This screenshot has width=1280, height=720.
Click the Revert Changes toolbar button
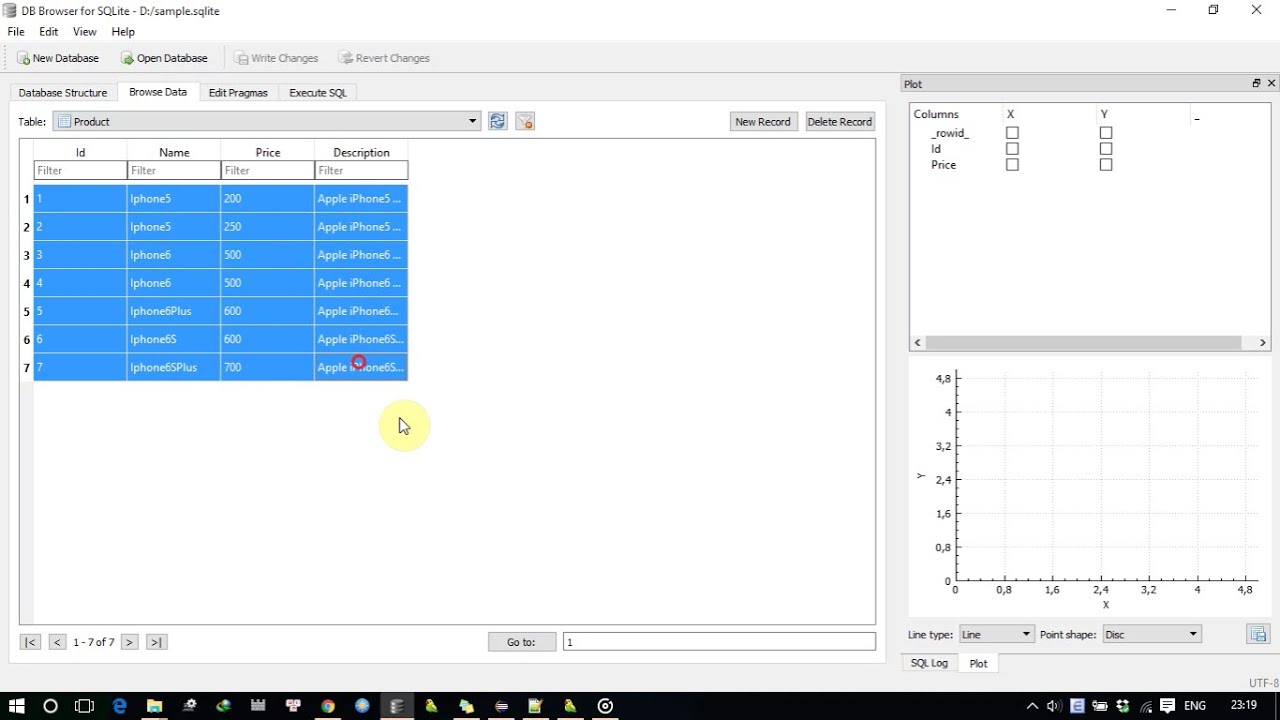pyautogui.click(x=384, y=58)
